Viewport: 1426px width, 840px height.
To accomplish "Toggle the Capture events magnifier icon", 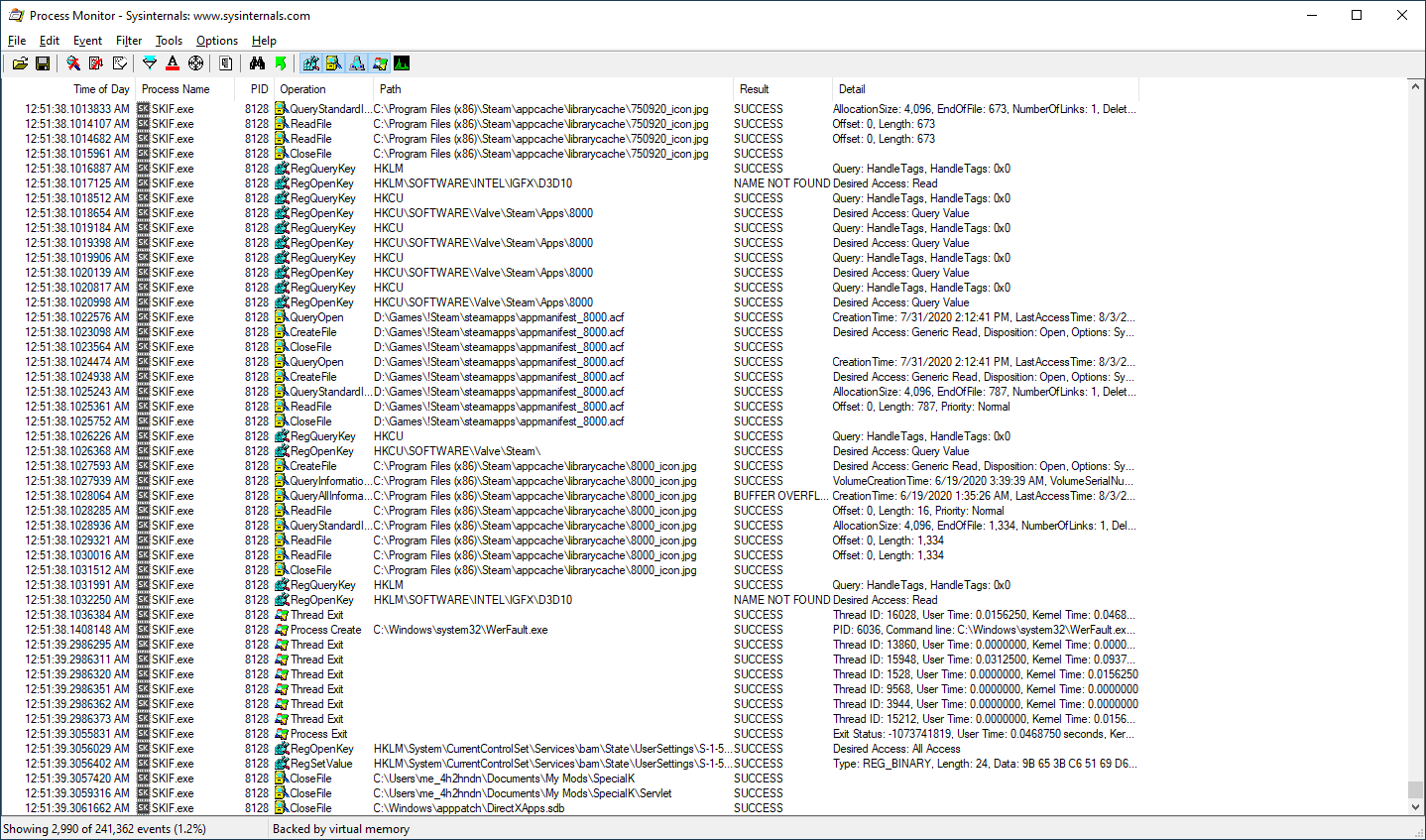I will coord(73,63).
